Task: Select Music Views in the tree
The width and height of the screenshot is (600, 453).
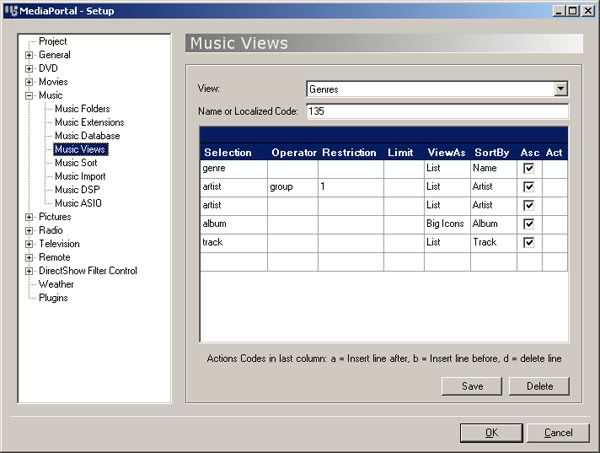Action: click(80, 149)
